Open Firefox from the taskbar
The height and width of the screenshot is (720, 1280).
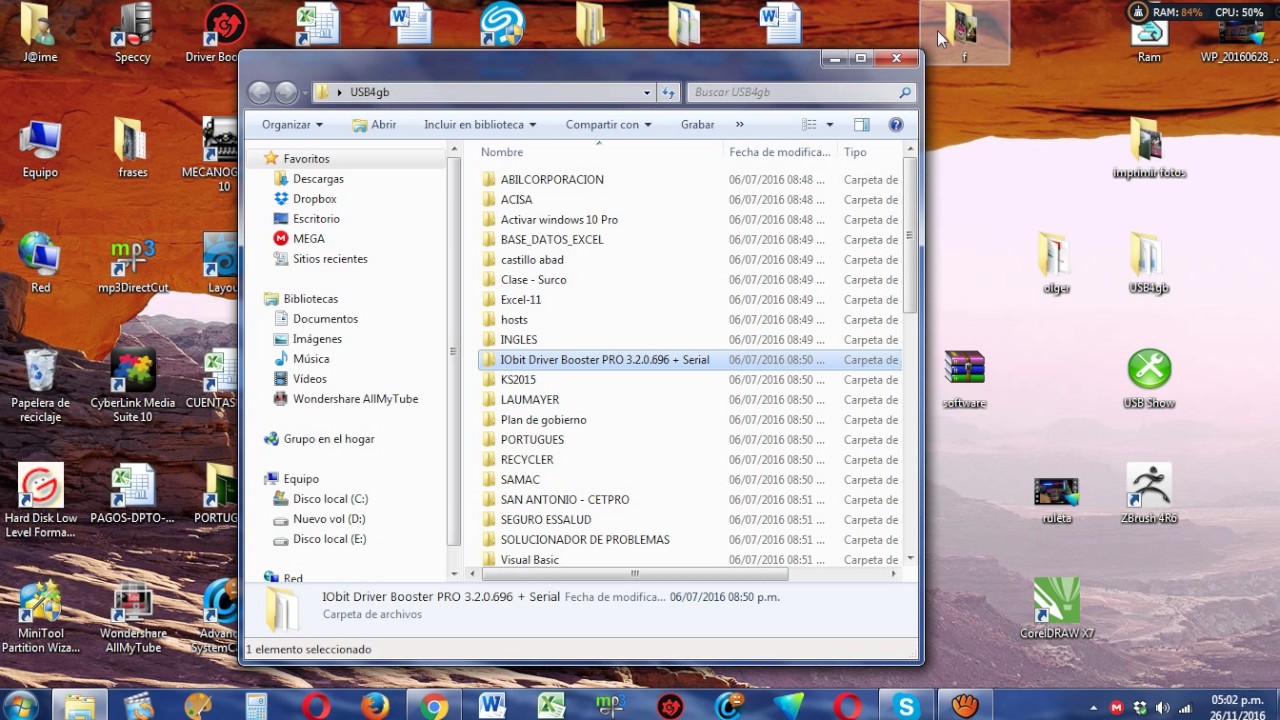pos(375,706)
